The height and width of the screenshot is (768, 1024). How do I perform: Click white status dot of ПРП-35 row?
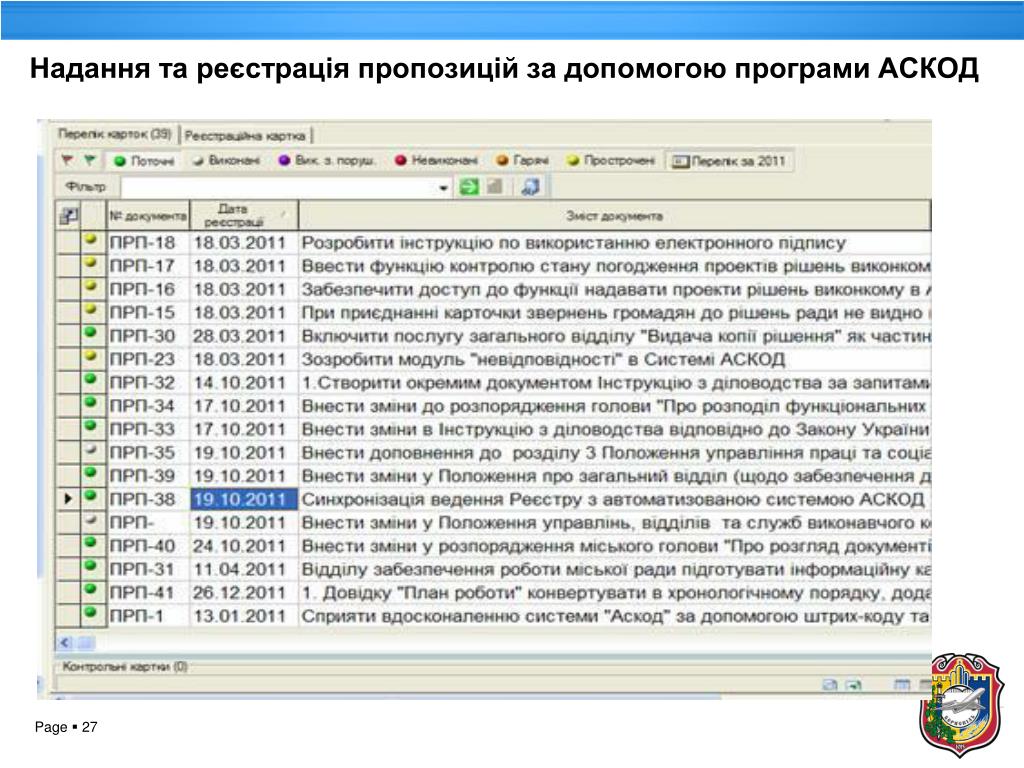[x=91, y=449]
